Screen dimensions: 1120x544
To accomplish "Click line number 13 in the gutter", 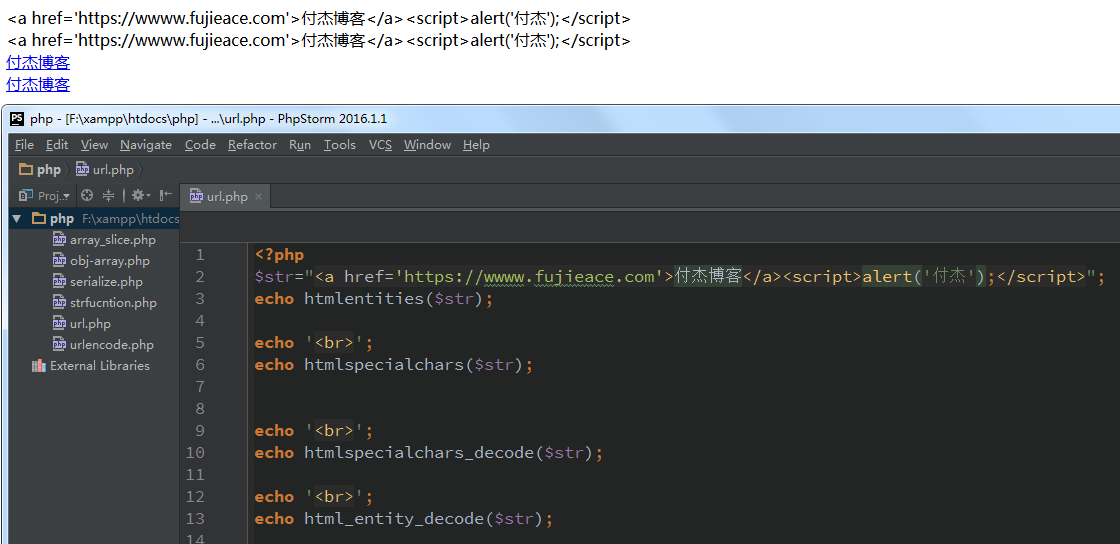I will point(195,518).
